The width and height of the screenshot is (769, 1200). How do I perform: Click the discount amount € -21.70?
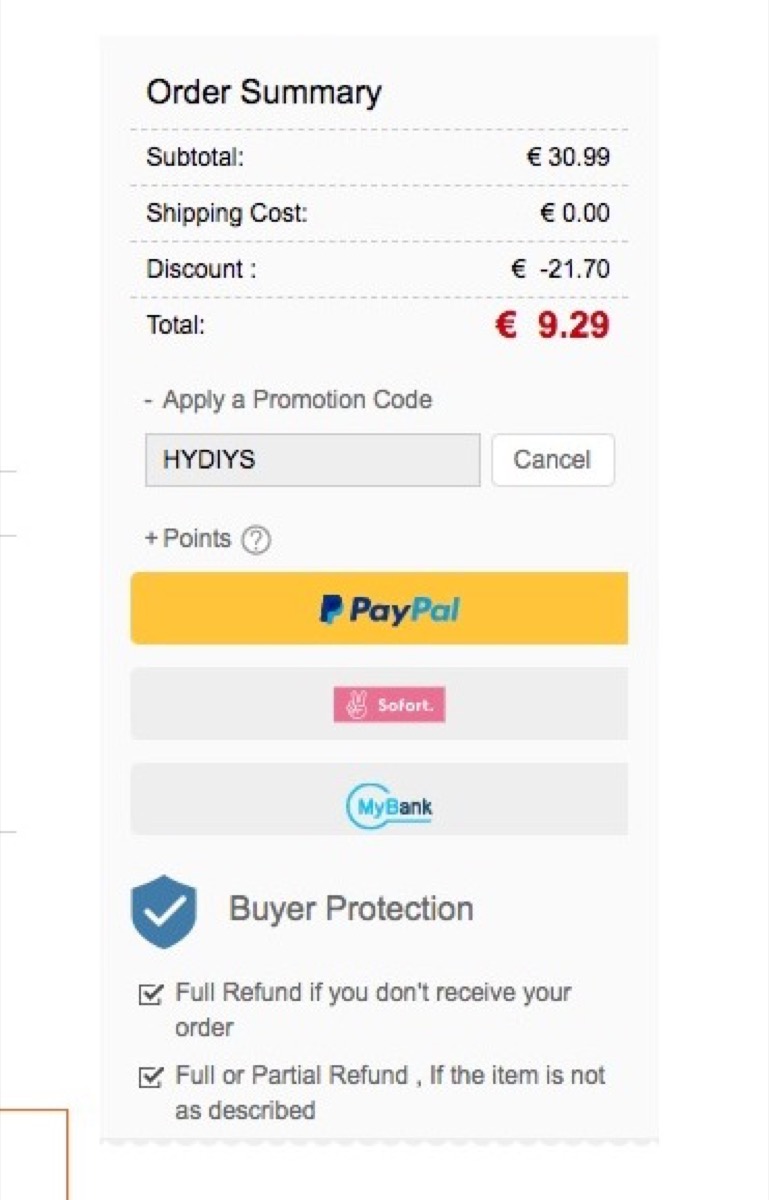pyautogui.click(x=560, y=269)
